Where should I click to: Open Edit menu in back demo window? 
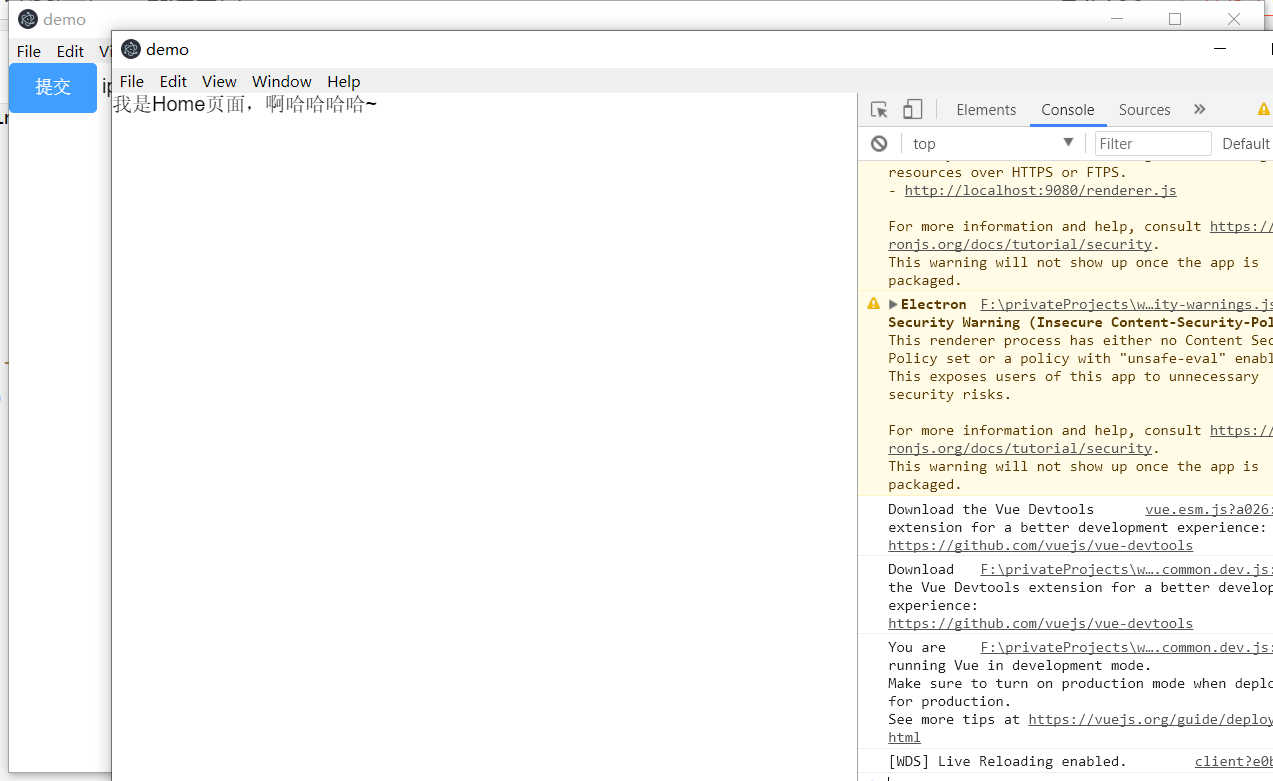click(70, 52)
